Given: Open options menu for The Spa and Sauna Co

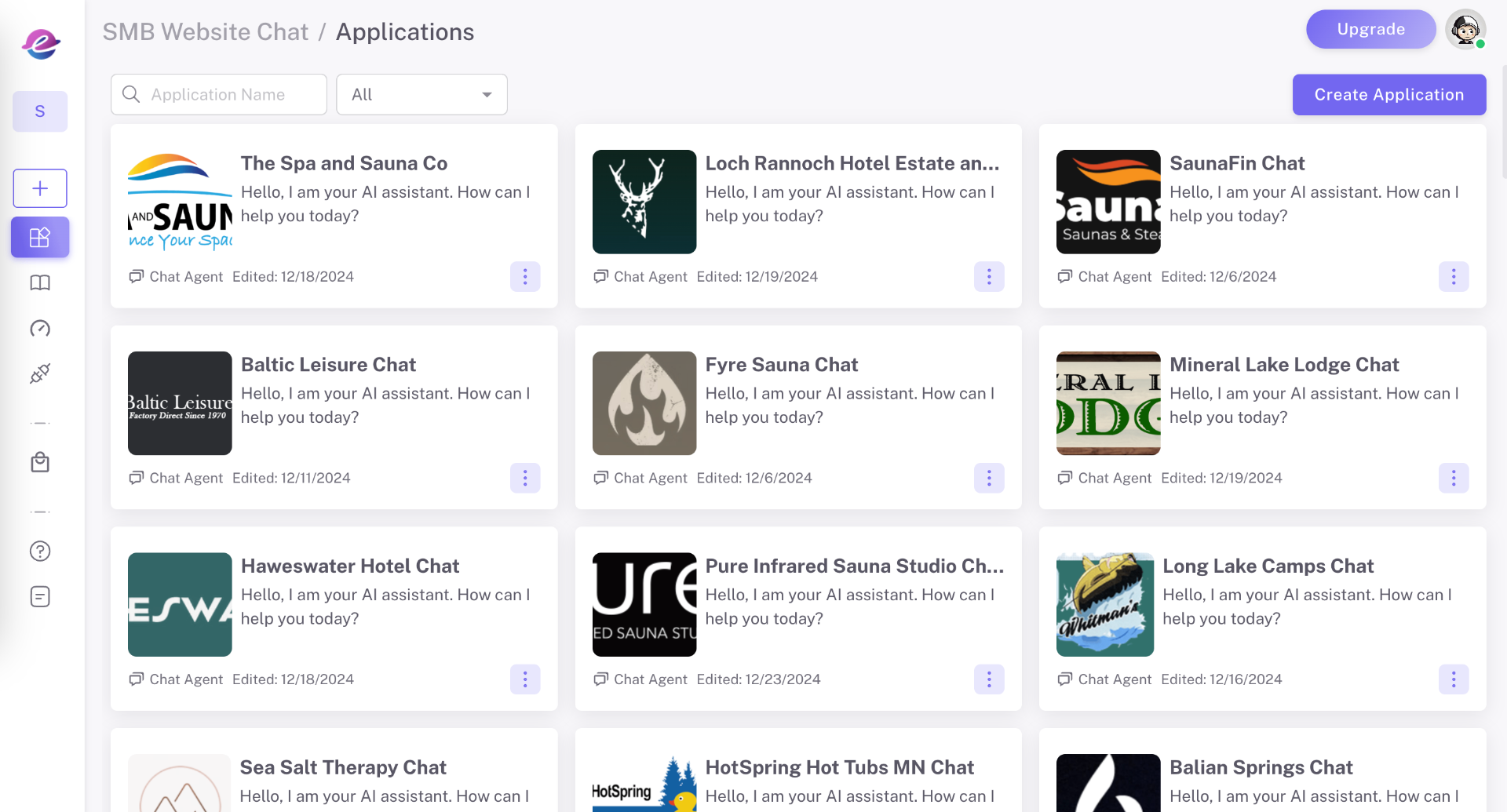Looking at the screenshot, I should click(525, 276).
